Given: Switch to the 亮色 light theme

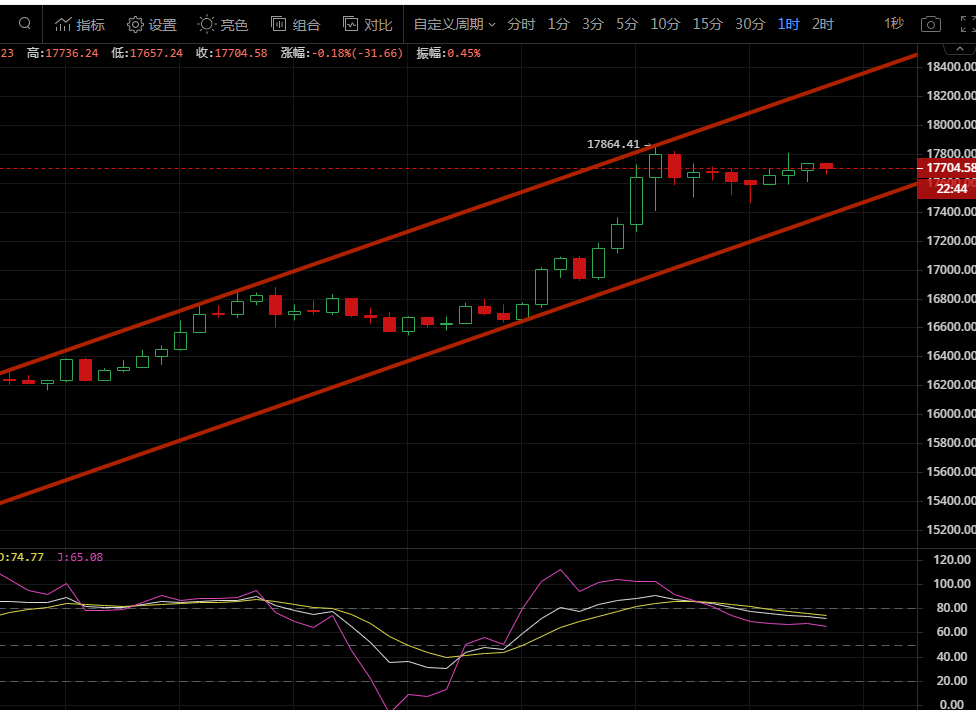Looking at the screenshot, I should coord(222,24).
